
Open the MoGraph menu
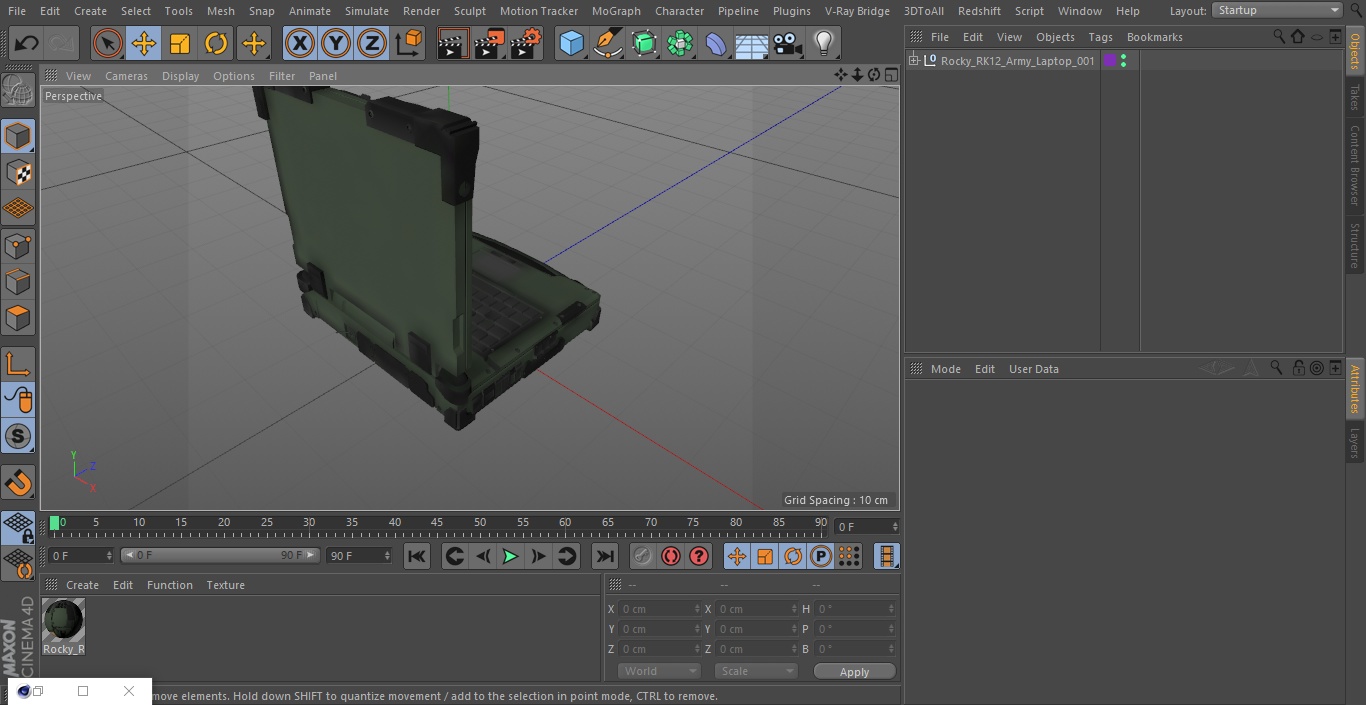616,11
